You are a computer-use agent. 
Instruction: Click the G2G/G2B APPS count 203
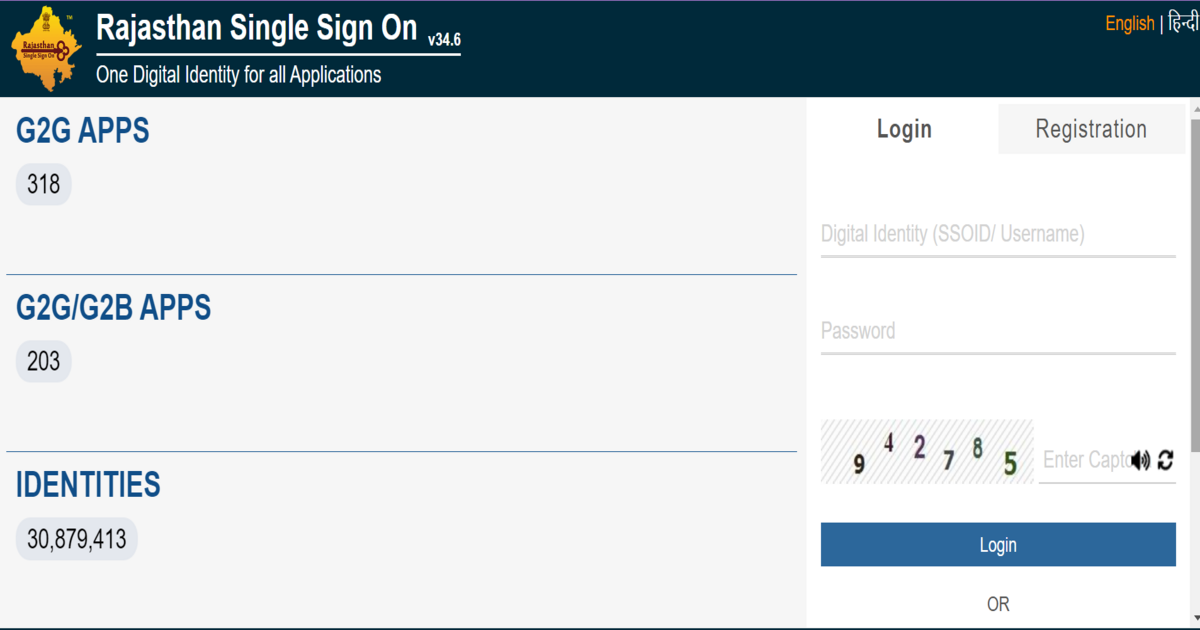coord(43,361)
